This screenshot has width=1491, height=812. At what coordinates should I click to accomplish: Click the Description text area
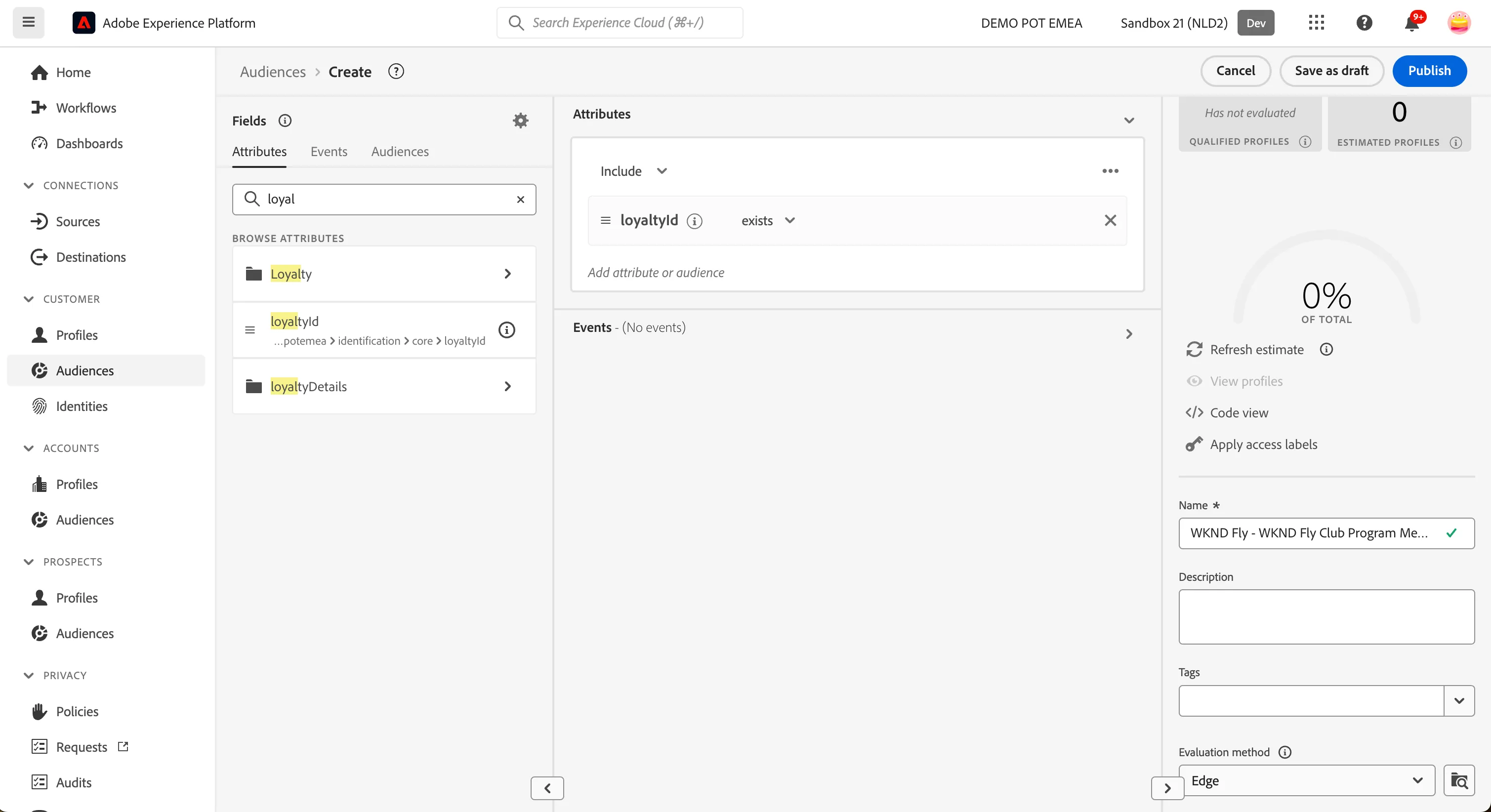pyautogui.click(x=1326, y=616)
